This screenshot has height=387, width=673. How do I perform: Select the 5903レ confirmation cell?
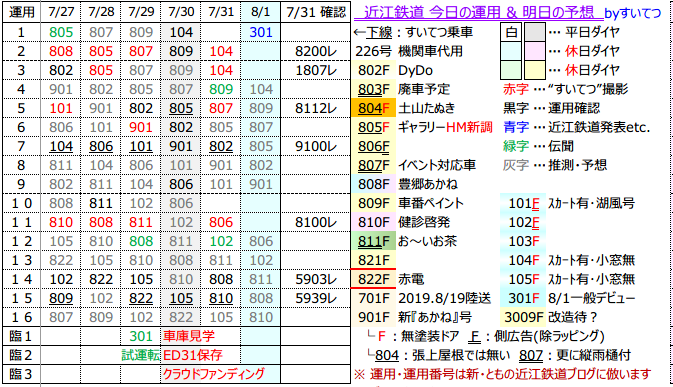315,279
